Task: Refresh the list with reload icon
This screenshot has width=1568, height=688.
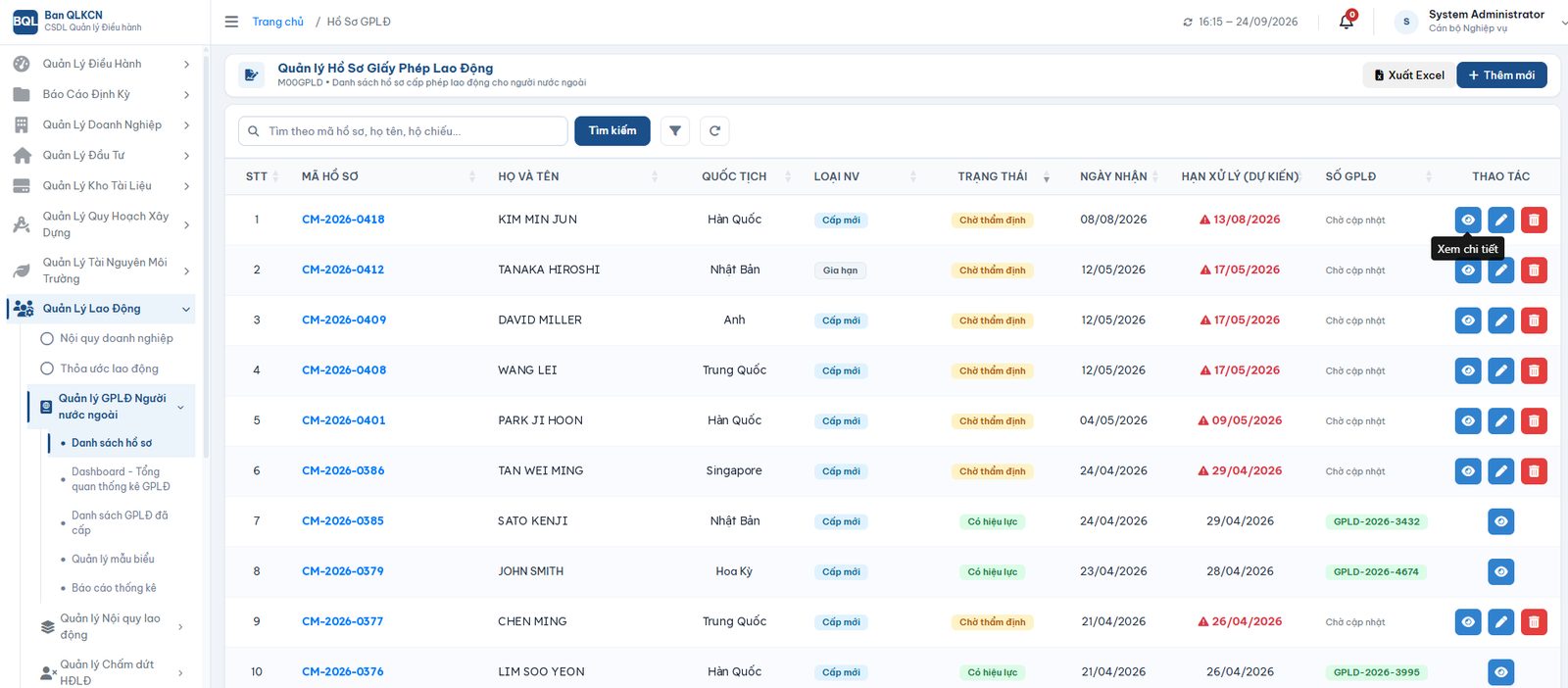Action: coord(715,131)
